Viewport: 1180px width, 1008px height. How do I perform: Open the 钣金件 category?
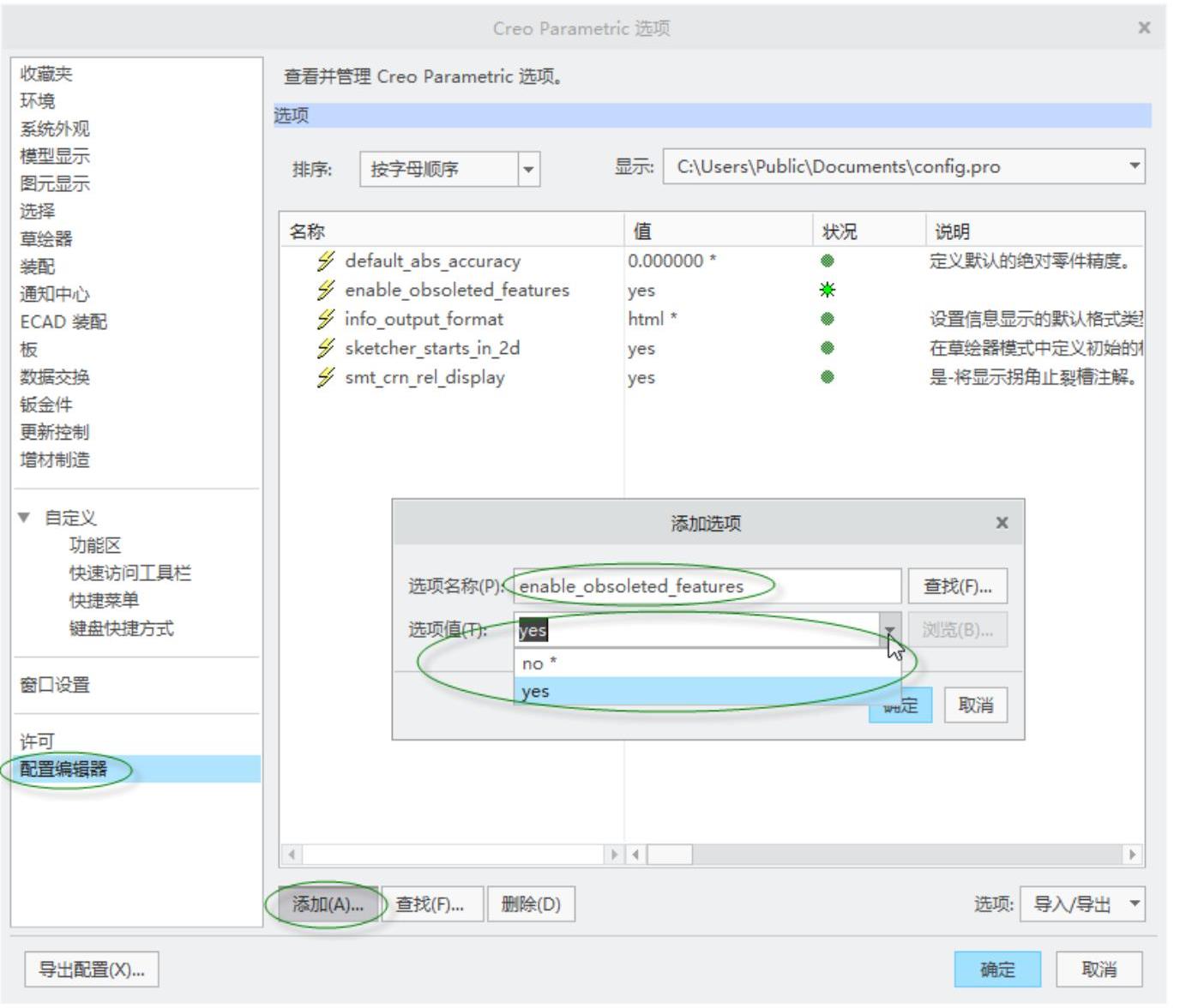tap(46, 405)
